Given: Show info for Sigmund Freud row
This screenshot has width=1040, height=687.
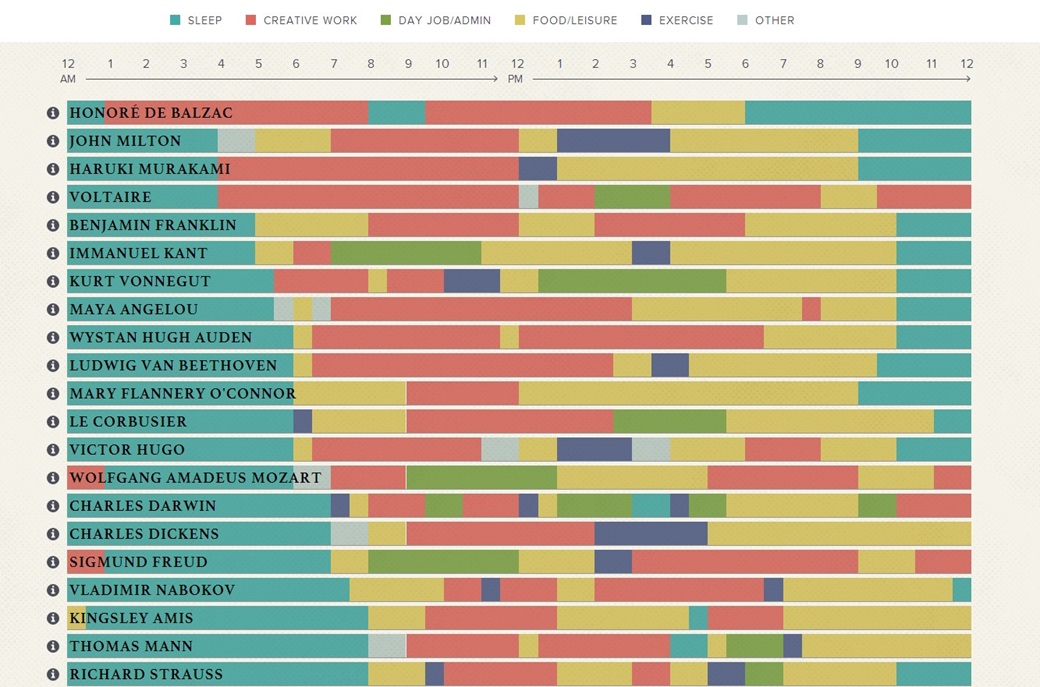Looking at the screenshot, I should coord(53,562).
